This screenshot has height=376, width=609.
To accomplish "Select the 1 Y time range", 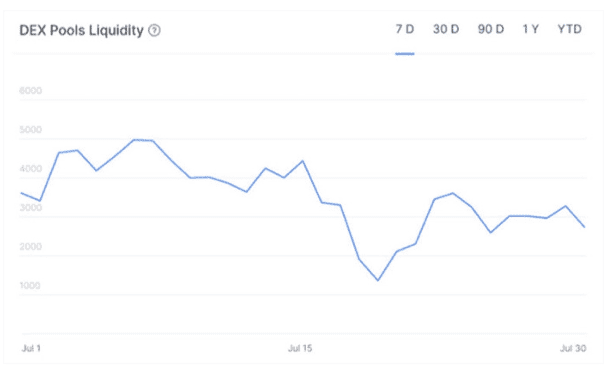I will coord(531,29).
